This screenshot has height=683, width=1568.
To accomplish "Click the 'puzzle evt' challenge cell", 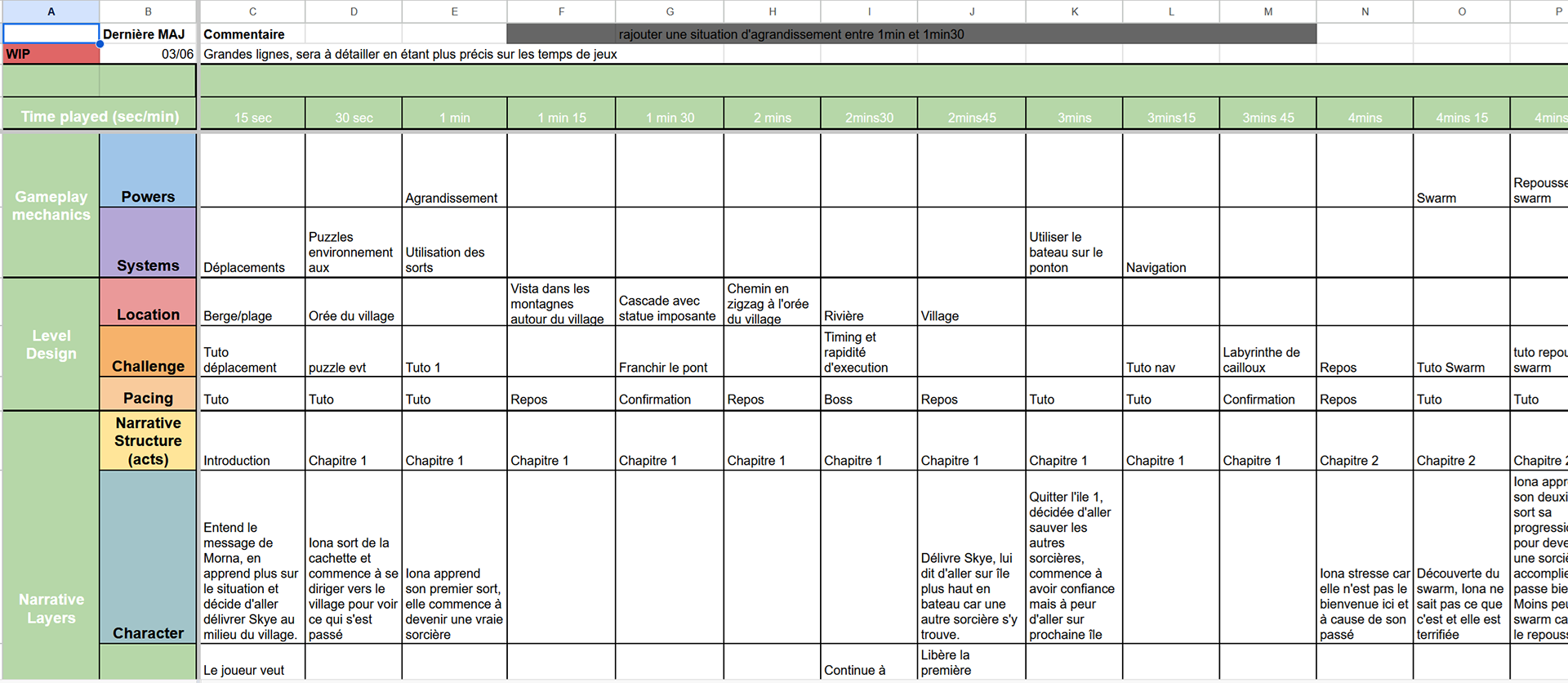I will pos(354,351).
